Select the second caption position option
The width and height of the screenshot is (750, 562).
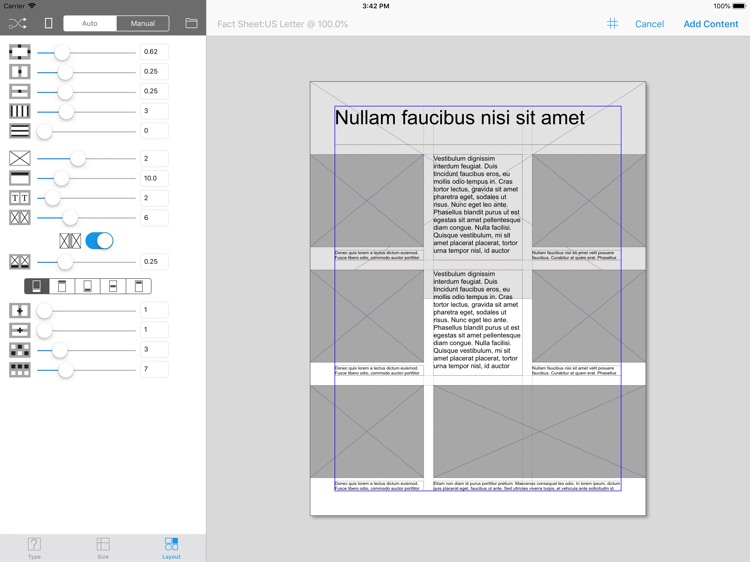(x=62, y=286)
